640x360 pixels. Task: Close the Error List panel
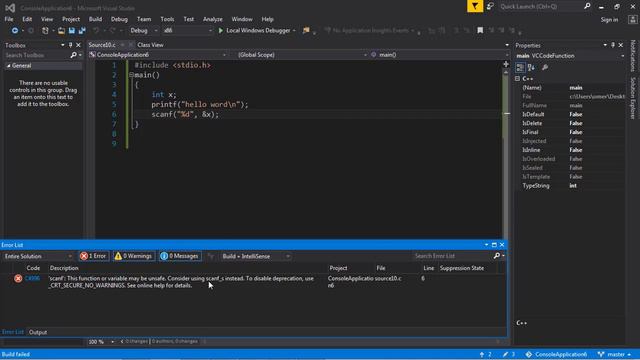(502, 245)
